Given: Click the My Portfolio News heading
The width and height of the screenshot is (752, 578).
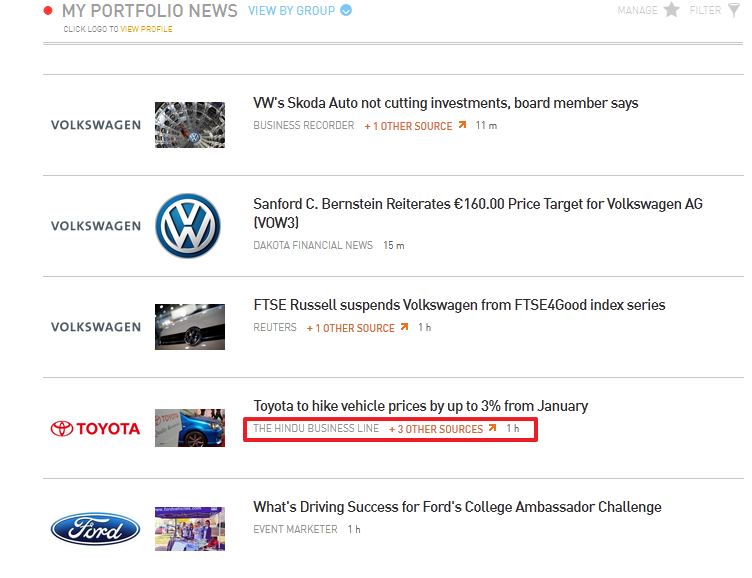Looking at the screenshot, I should tap(150, 11).
